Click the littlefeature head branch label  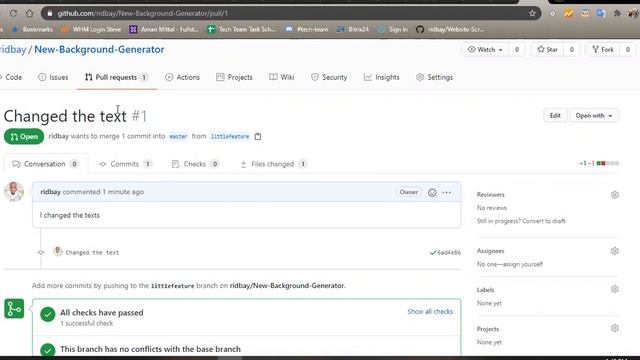[x=230, y=136]
